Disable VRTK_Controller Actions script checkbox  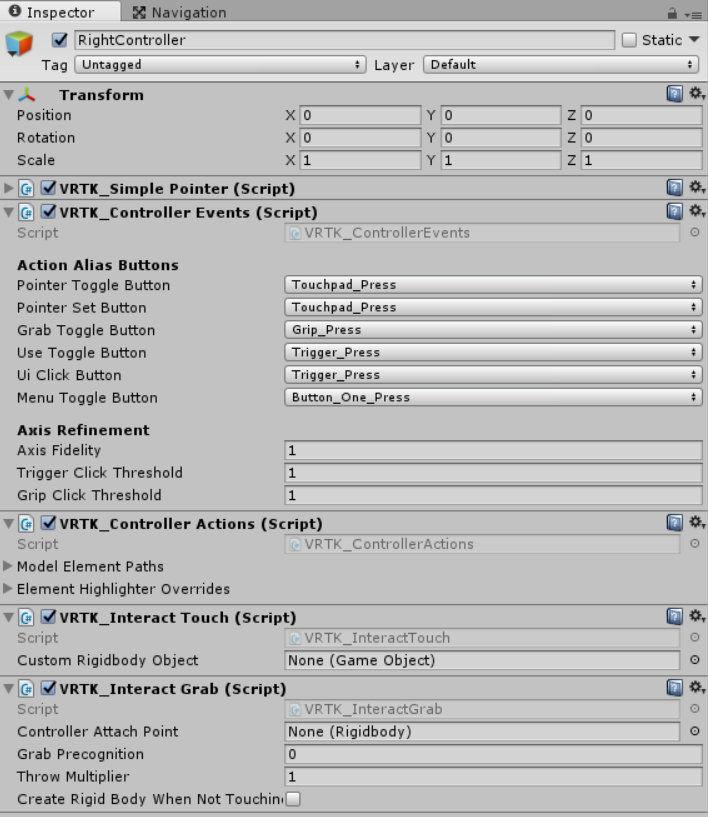pyautogui.click(x=48, y=523)
